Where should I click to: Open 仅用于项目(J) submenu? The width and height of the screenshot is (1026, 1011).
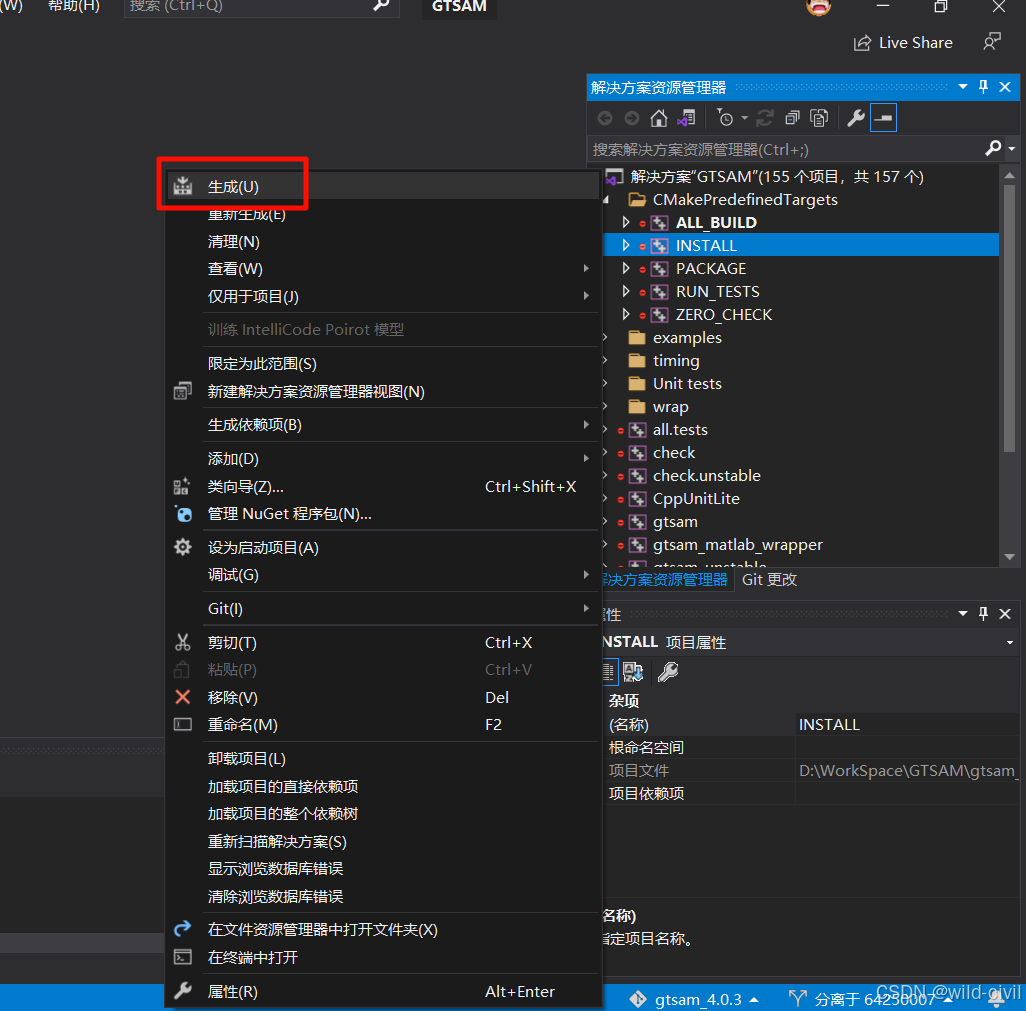(x=382, y=296)
